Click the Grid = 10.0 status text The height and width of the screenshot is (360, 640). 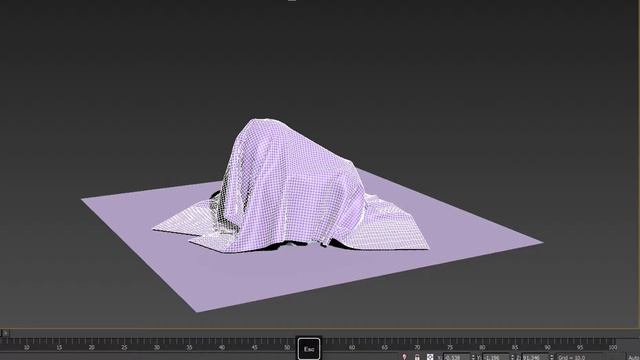571,358
